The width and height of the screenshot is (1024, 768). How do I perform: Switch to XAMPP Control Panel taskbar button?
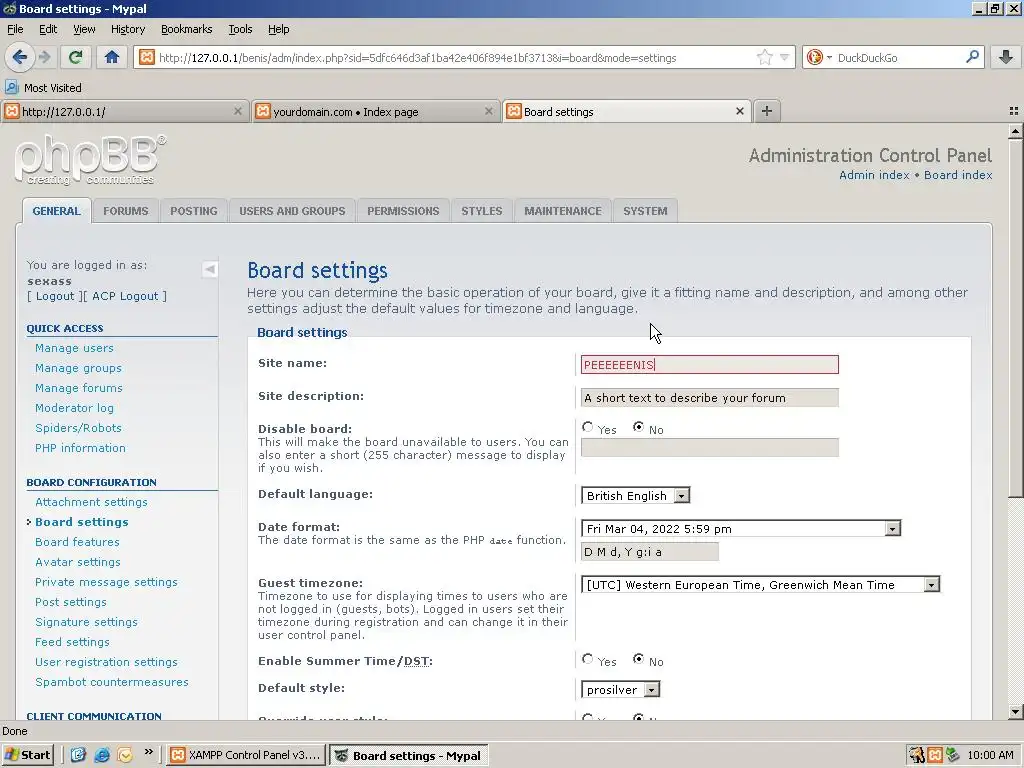247,755
